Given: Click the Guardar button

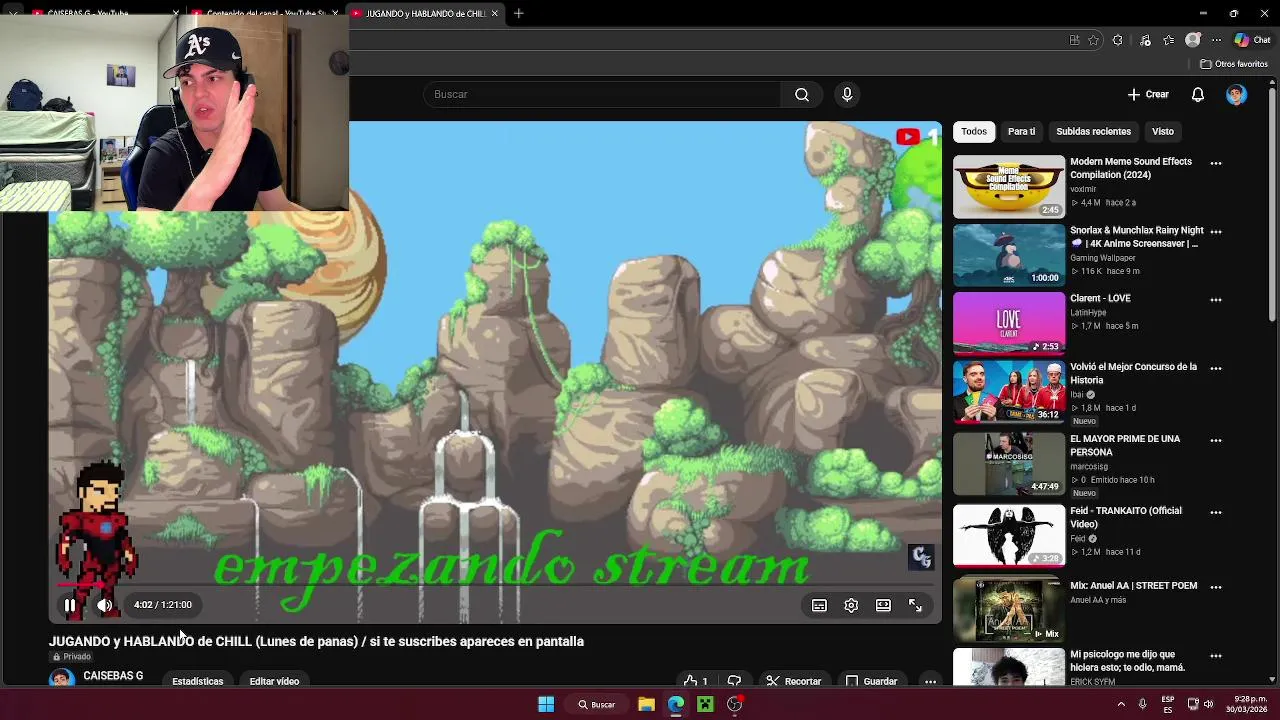Looking at the screenshot, I should [x=872, y=681].
